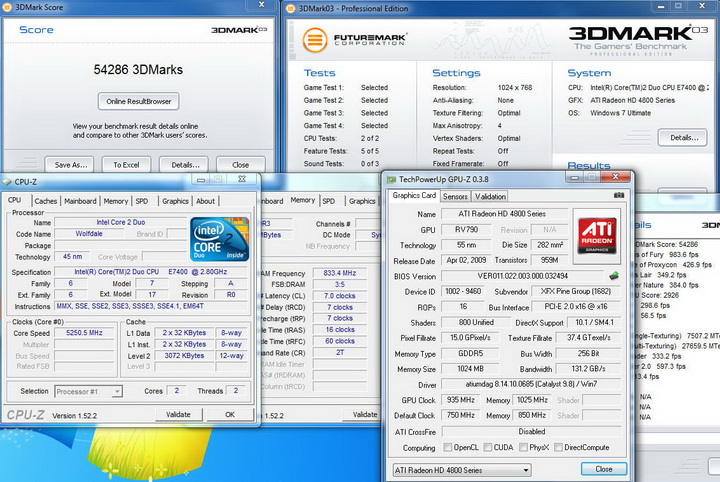Click the BIOS save chip icon in GPU-Z
This screenshot has height=482, width=720.
point(613,276)
